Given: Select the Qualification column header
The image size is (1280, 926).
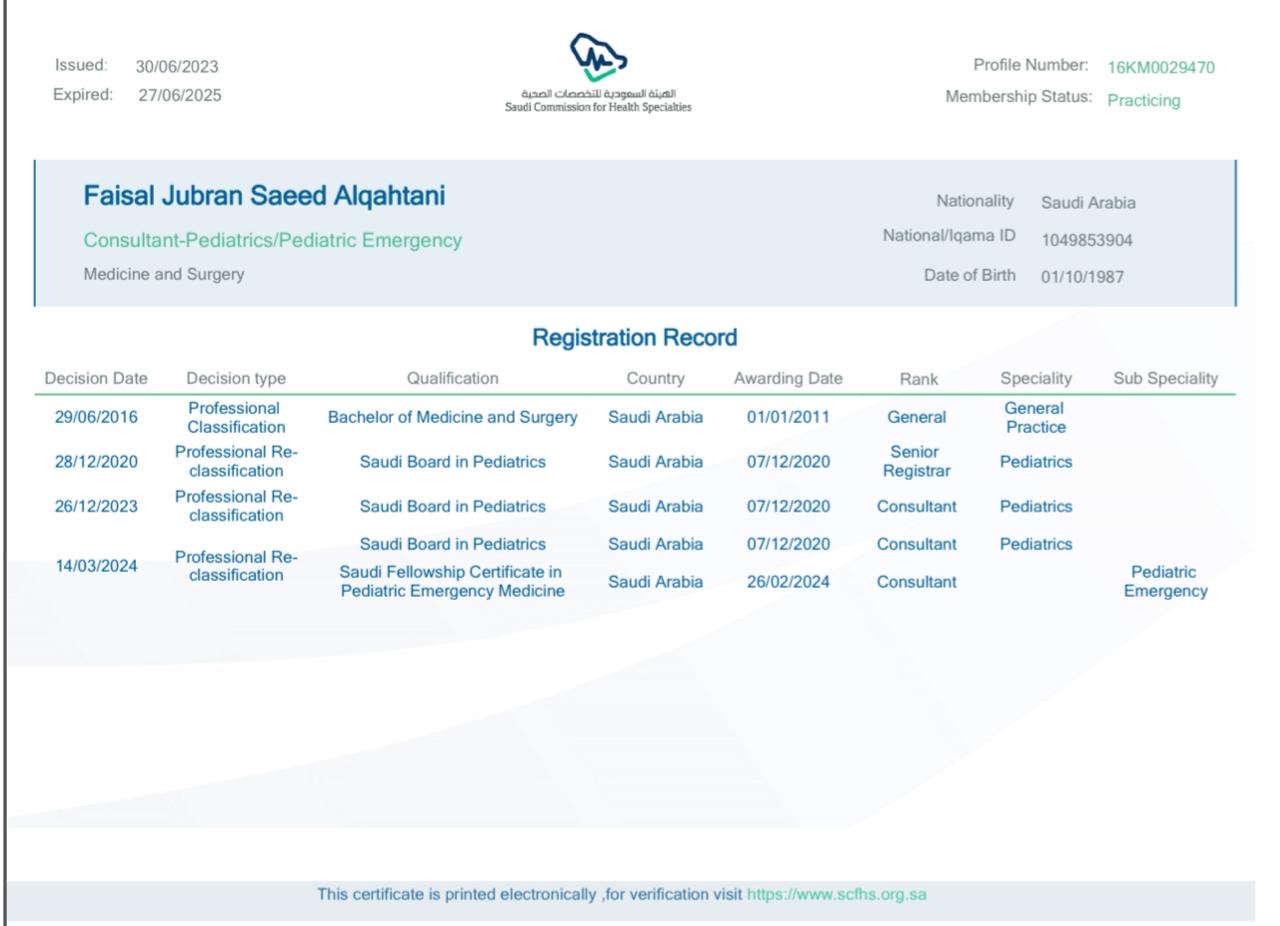Looking at the screenshot, I should 452,379.
